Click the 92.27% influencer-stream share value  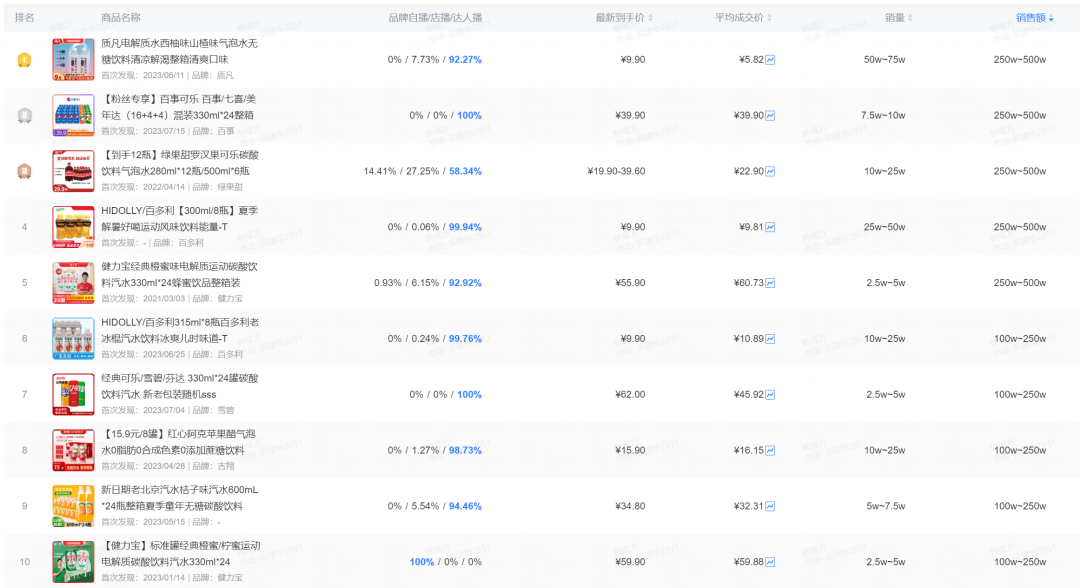pos(465,60)
